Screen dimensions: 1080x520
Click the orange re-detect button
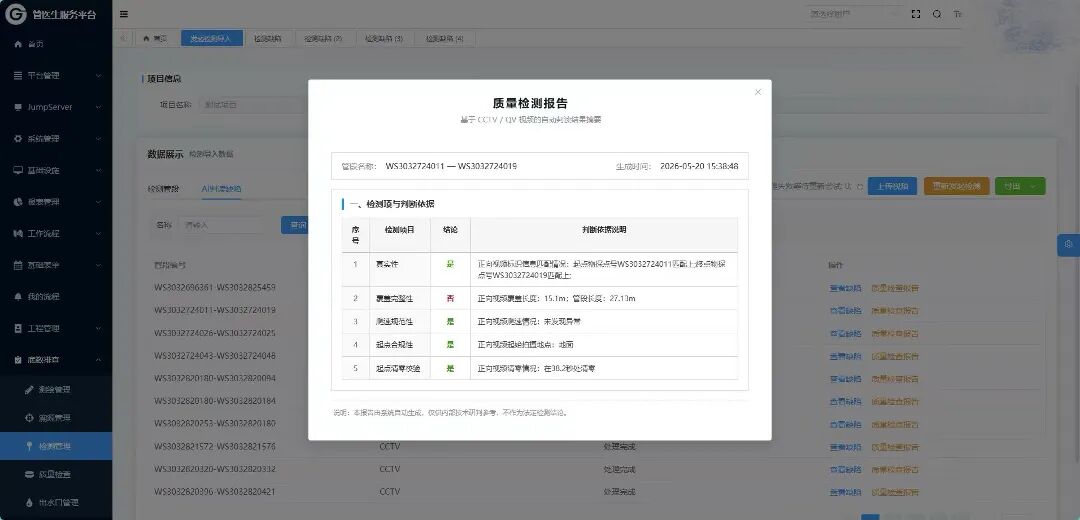[957, 186]
